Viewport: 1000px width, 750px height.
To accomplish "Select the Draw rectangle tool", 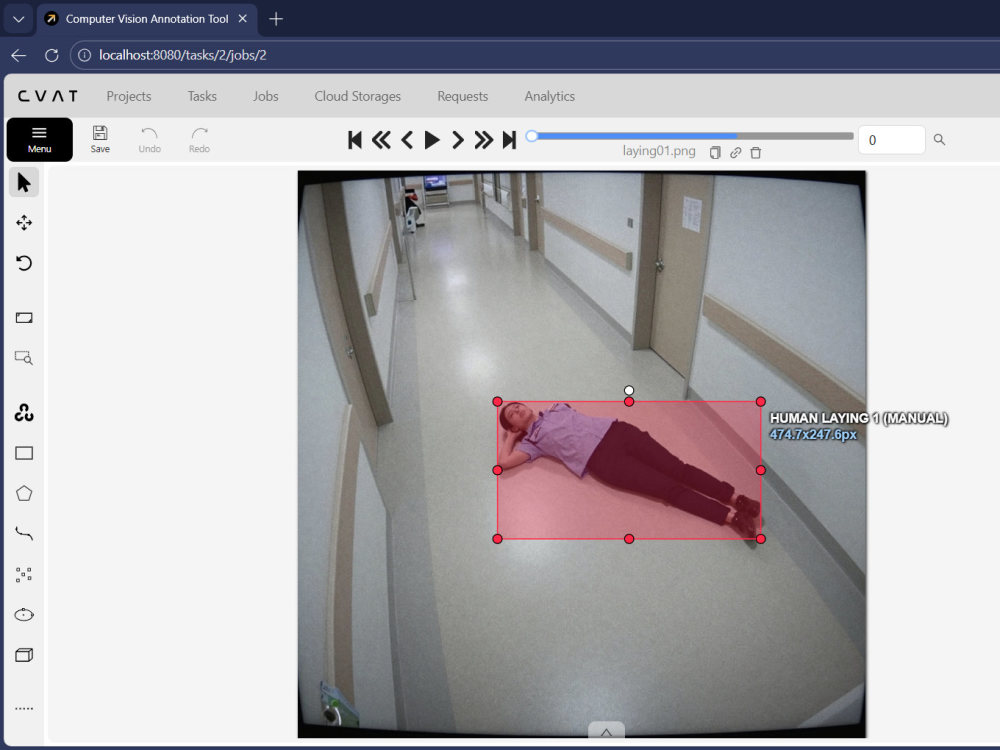I will click(x=24, y=453).
